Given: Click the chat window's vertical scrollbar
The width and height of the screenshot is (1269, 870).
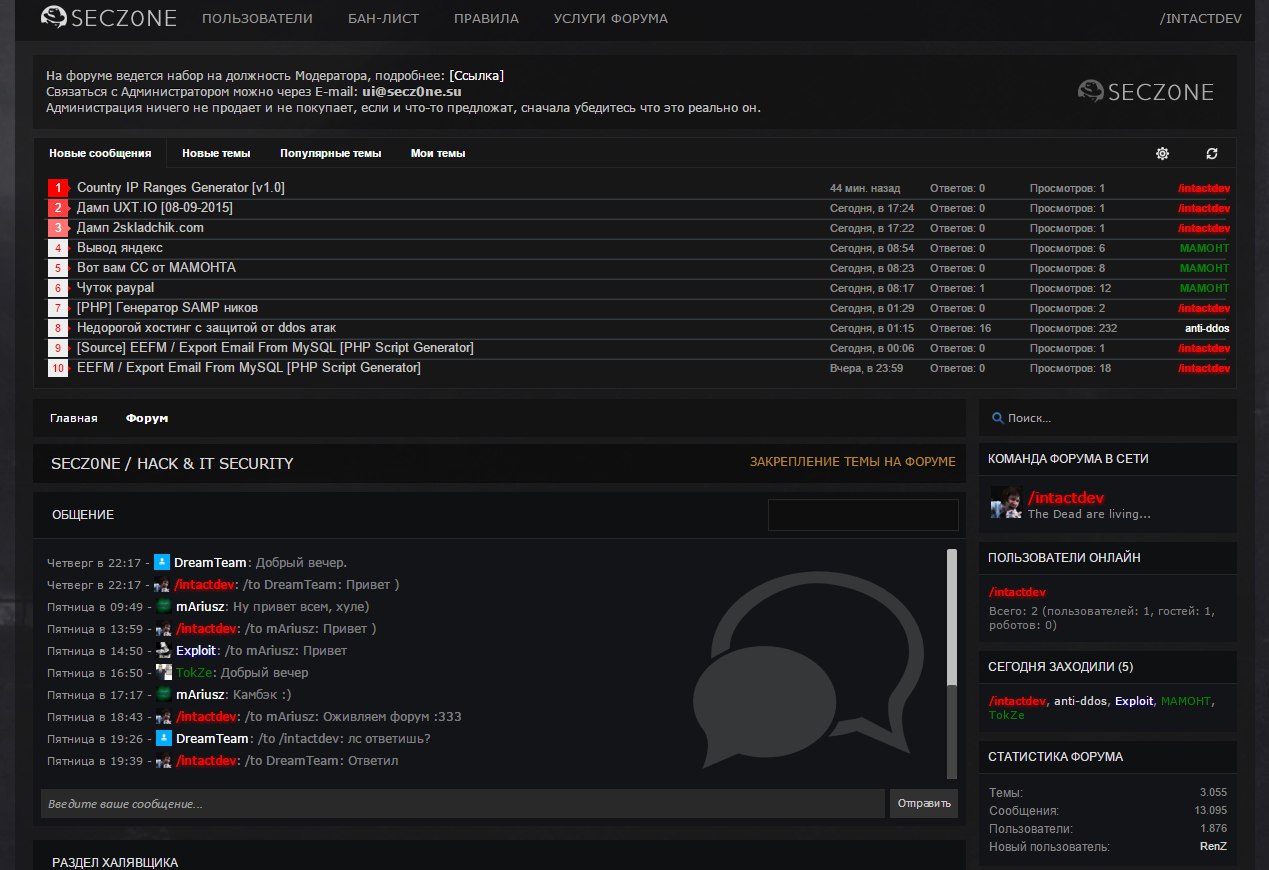Looking at the screenshot, I should (951, 620).
